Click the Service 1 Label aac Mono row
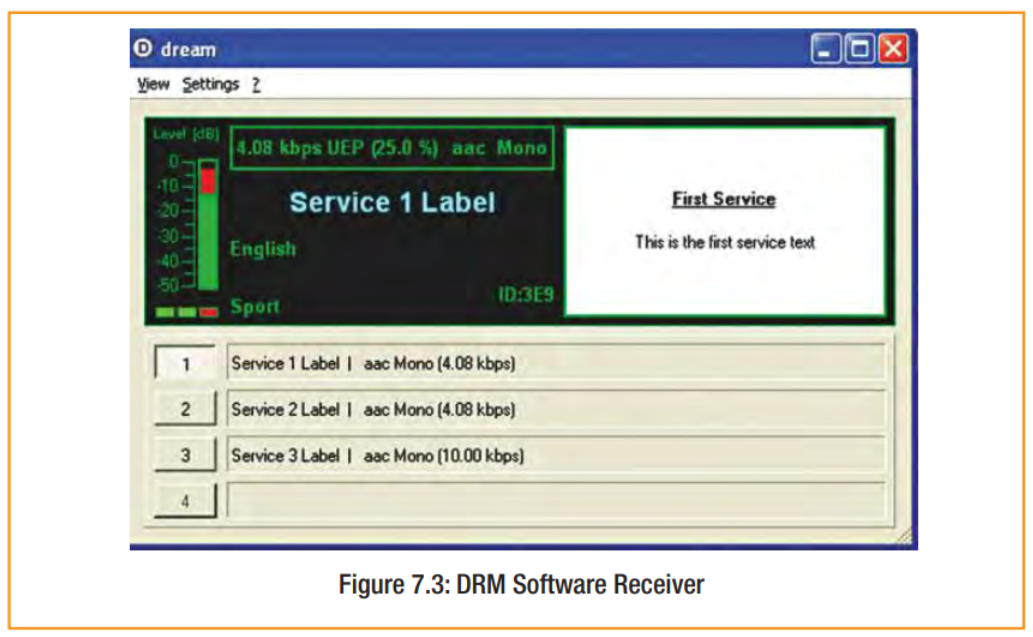 pos(555,362)
